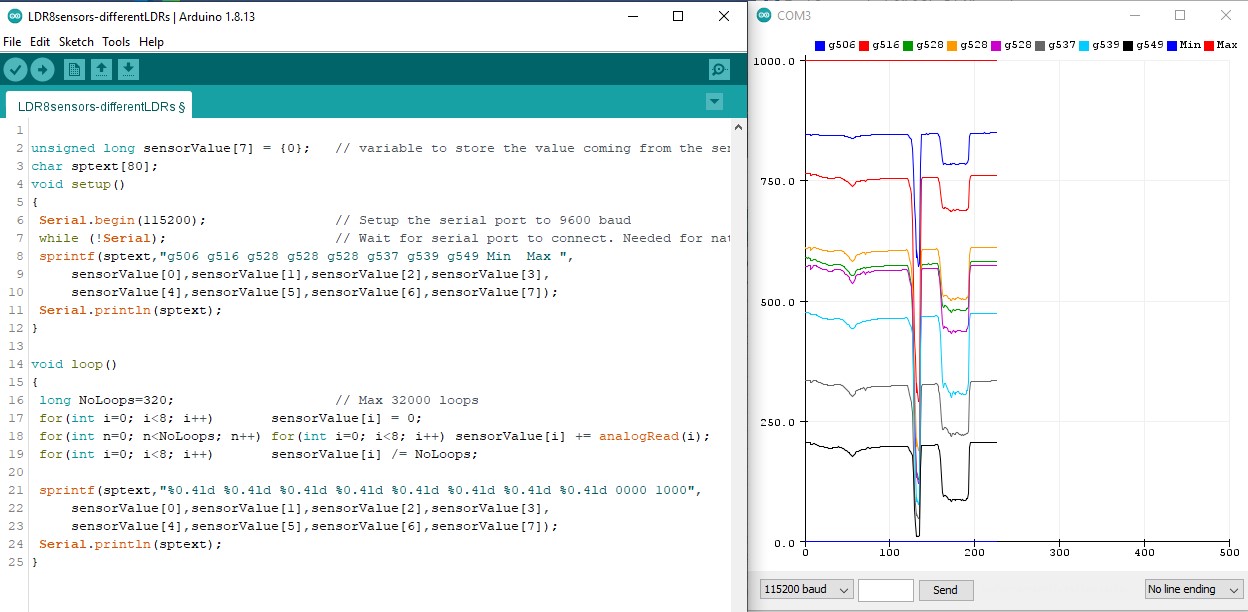Viewport: 1248px width, 612px height.
Task: Click the 250.0 y-axis label
Action: click(x=777, y=422)
